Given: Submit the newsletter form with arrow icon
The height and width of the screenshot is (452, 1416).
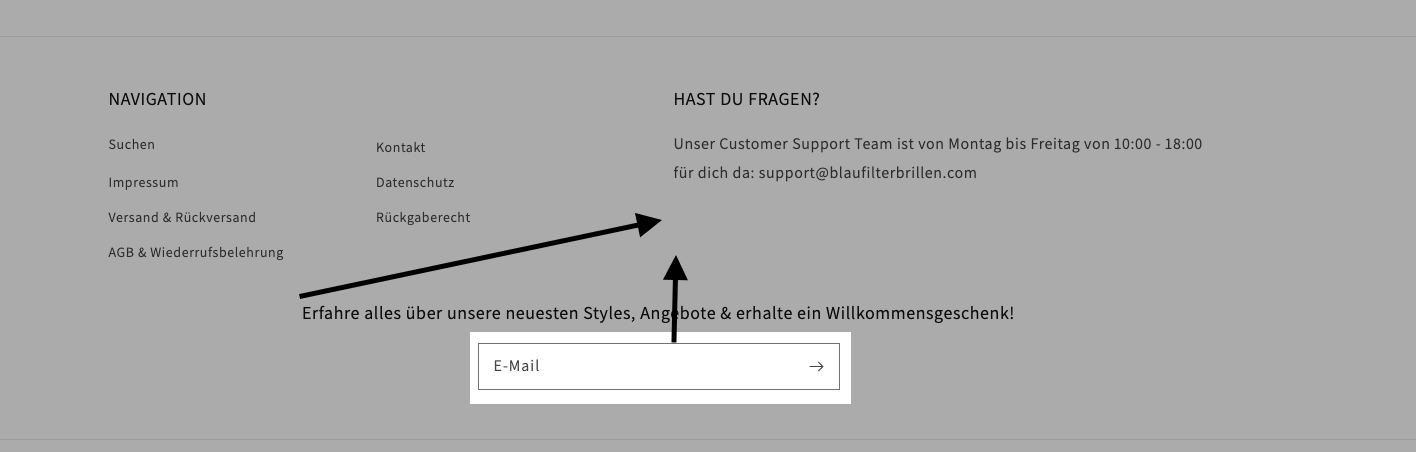Looking at the screenshot, I should click(816, 366).
